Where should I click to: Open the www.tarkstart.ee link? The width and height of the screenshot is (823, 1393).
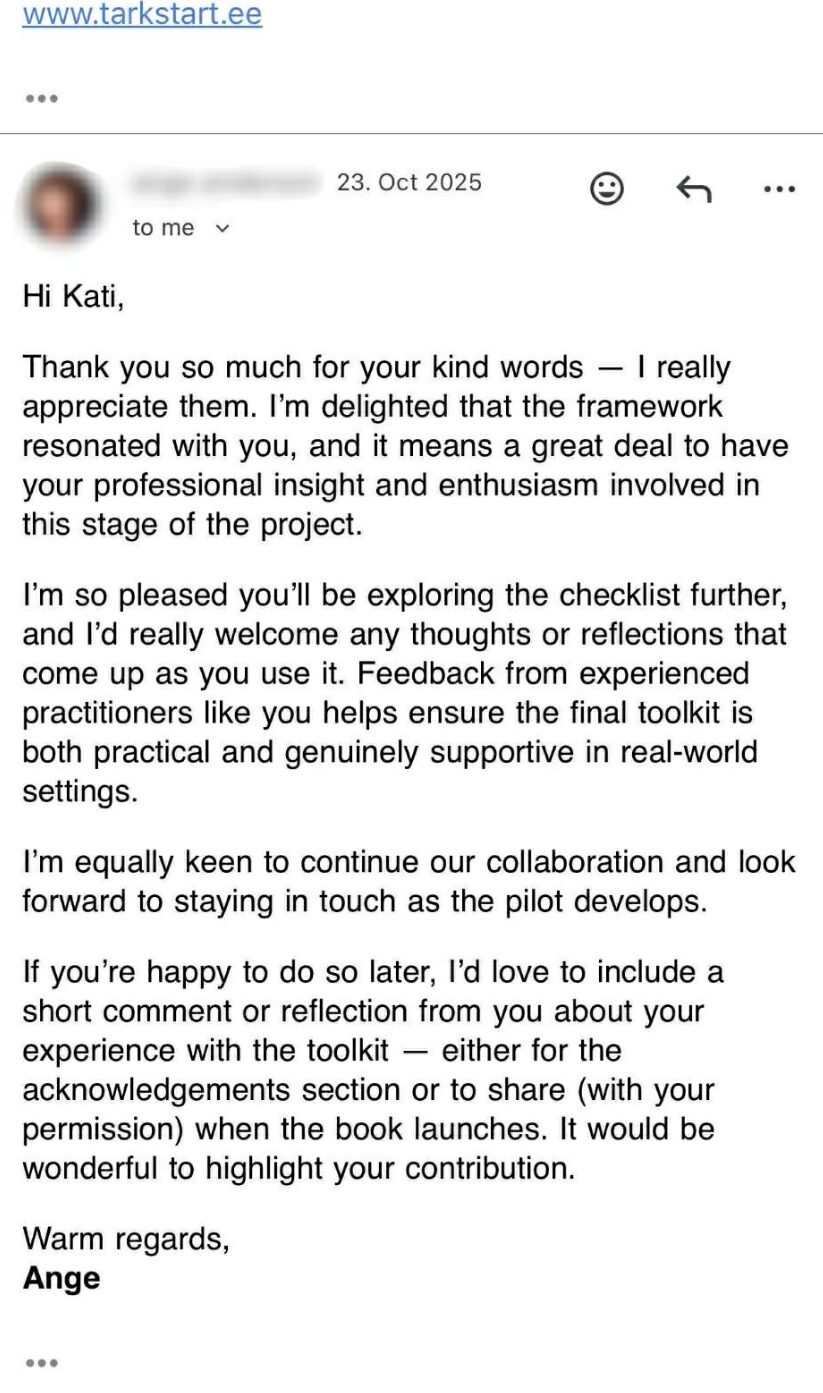pyautogui.click(x=142, y=15)
